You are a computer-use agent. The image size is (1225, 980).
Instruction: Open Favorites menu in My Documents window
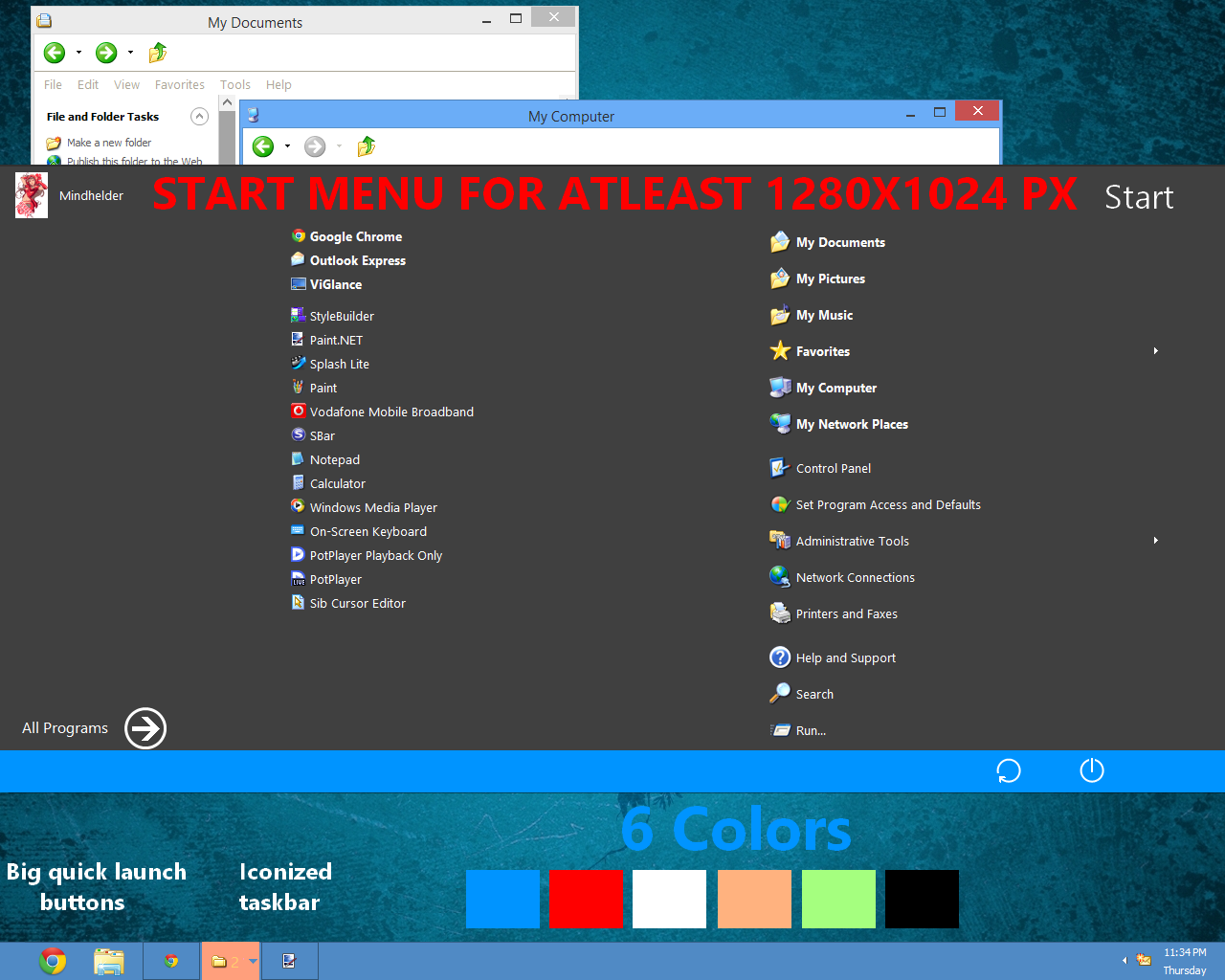point(180,84)
